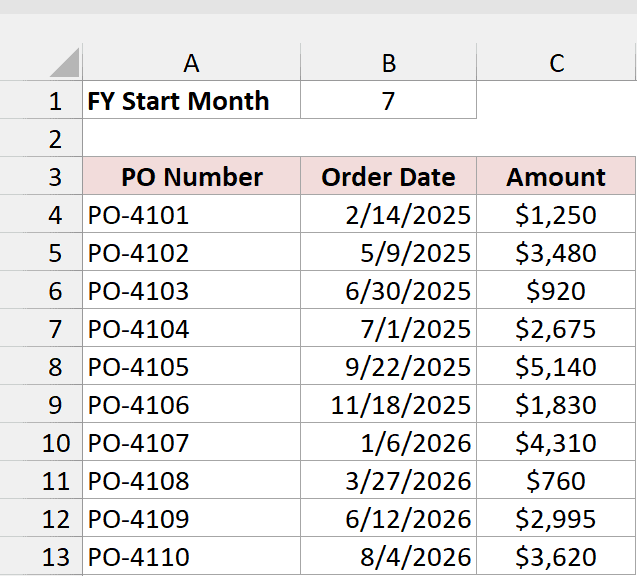
Task: Select row 7 header
Action: click(x=41, y=328)
